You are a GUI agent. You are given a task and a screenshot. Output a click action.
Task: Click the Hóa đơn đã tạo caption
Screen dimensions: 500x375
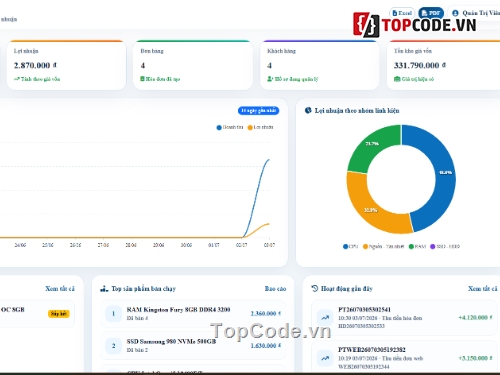coord(163,79)
